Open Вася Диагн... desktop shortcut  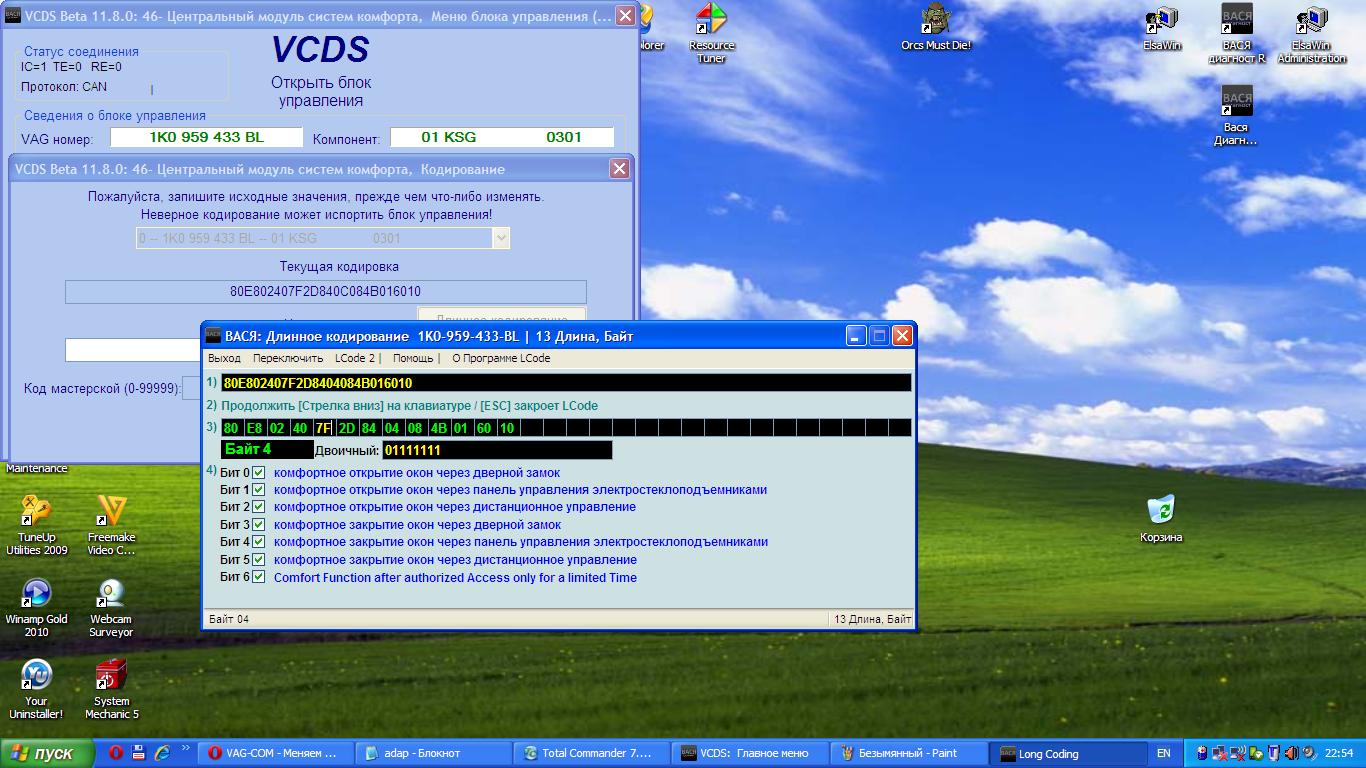click(x=1236, y=115)
